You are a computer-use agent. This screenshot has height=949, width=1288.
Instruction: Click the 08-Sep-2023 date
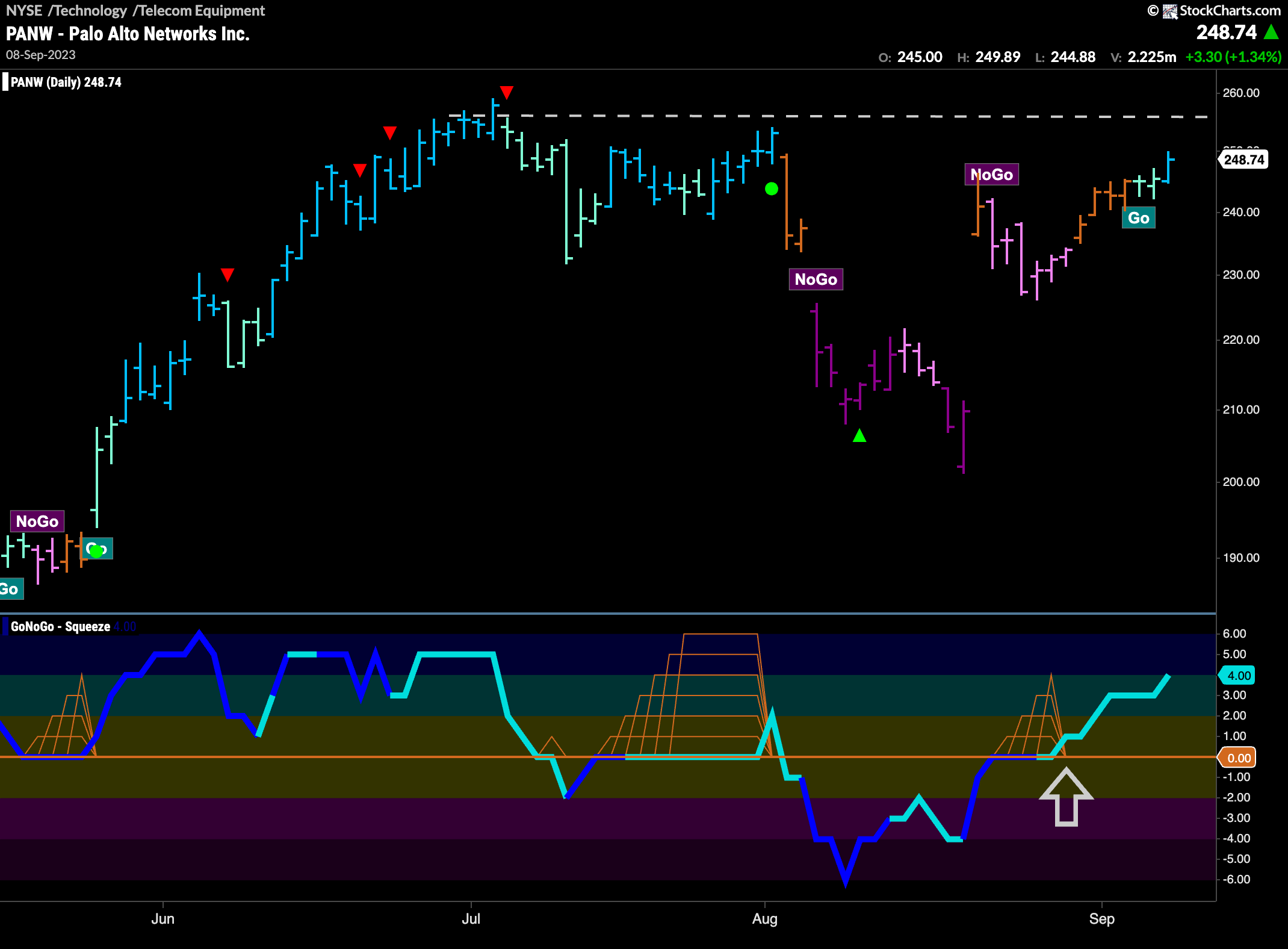click(41, 55)
